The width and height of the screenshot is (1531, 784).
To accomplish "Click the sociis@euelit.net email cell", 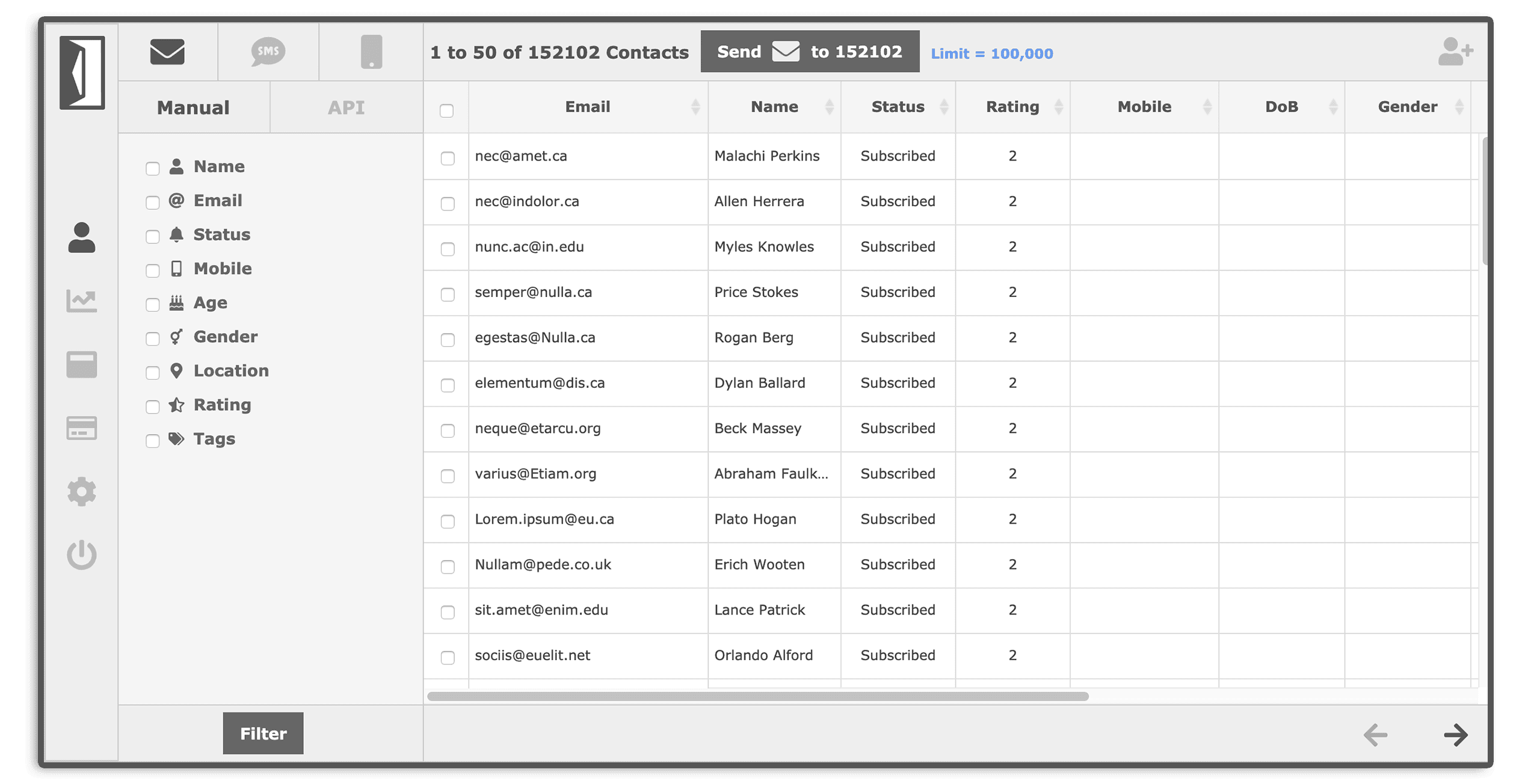I will [588, 655].
